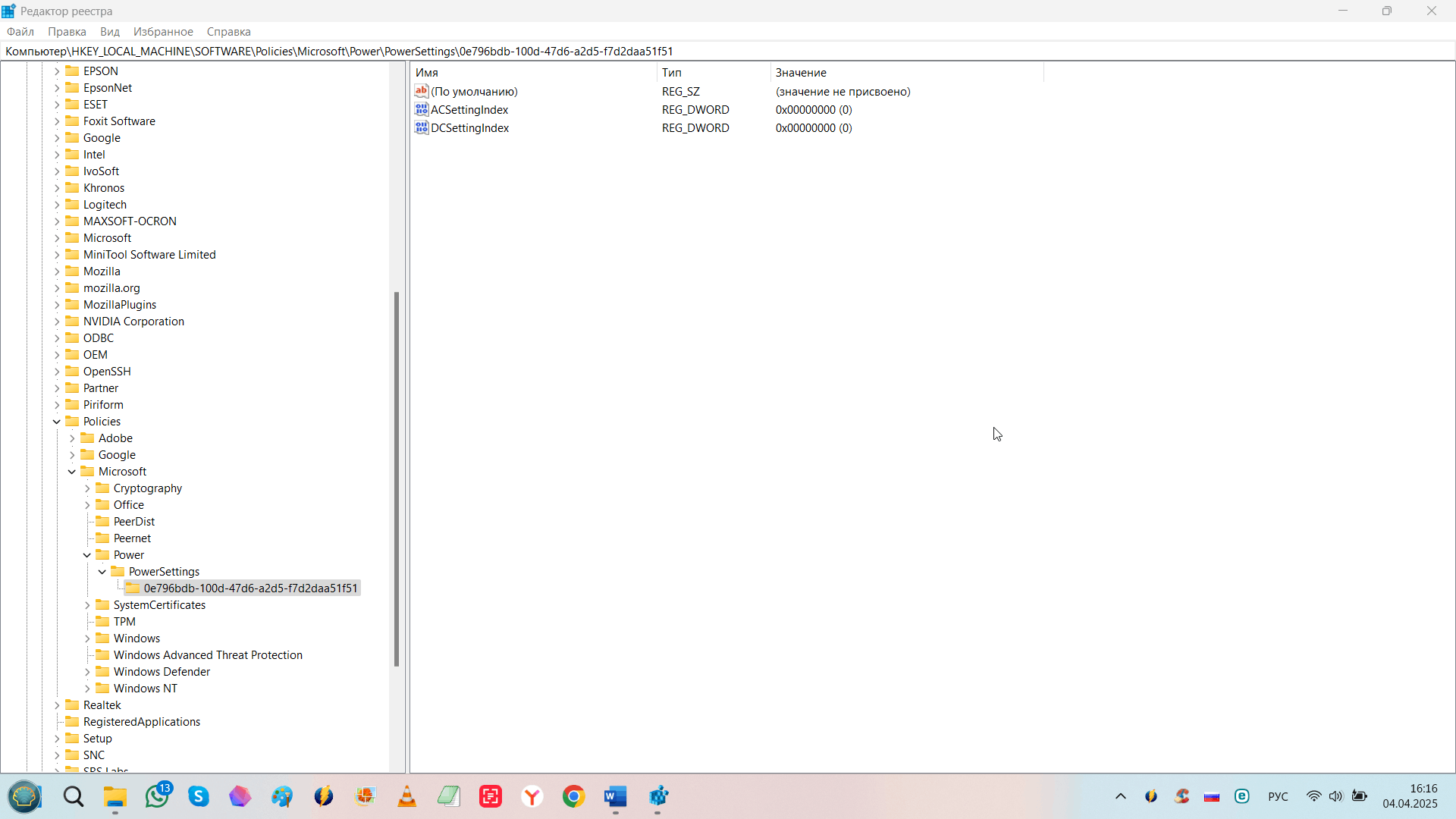
Task: Open Skype from taskbar
Action: click(x=199, y=797)
